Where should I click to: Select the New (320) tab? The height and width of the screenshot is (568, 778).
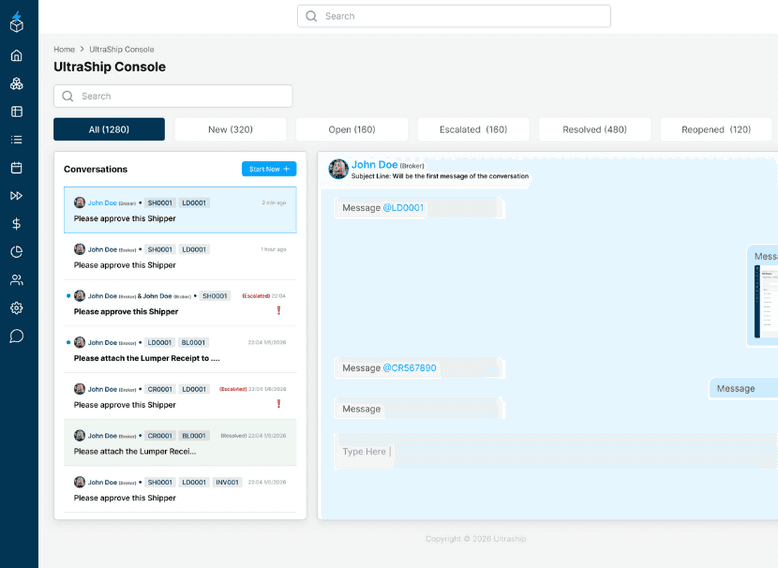(231, 129)
